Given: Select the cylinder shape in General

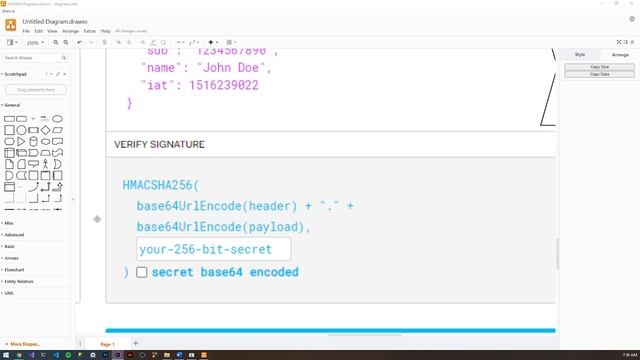Looking at the screenshot, I should (33, 142).
